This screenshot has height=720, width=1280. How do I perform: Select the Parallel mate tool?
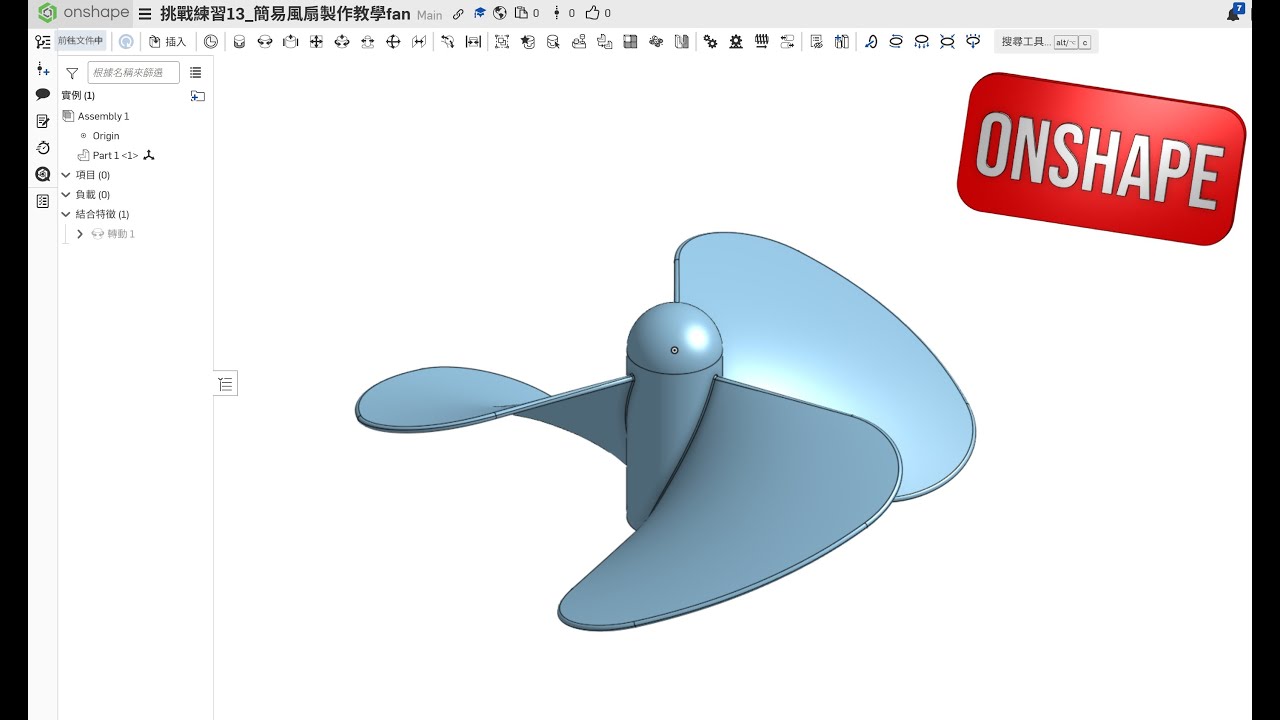(x=419, y=42)
